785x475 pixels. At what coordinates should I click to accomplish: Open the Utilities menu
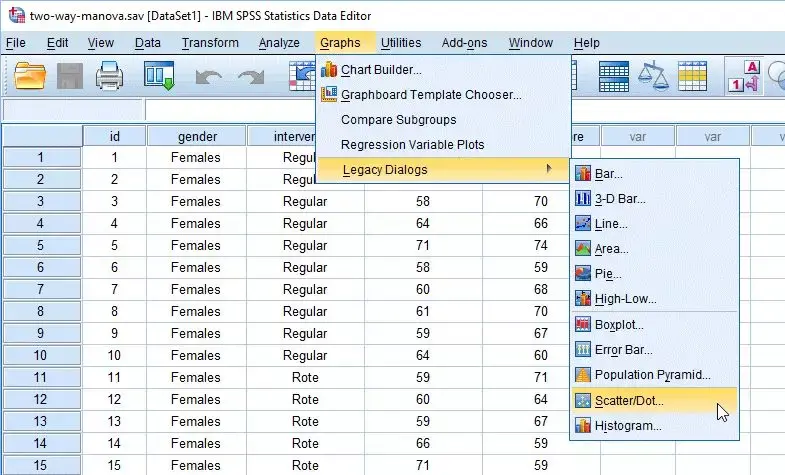(x=401, y=43)
